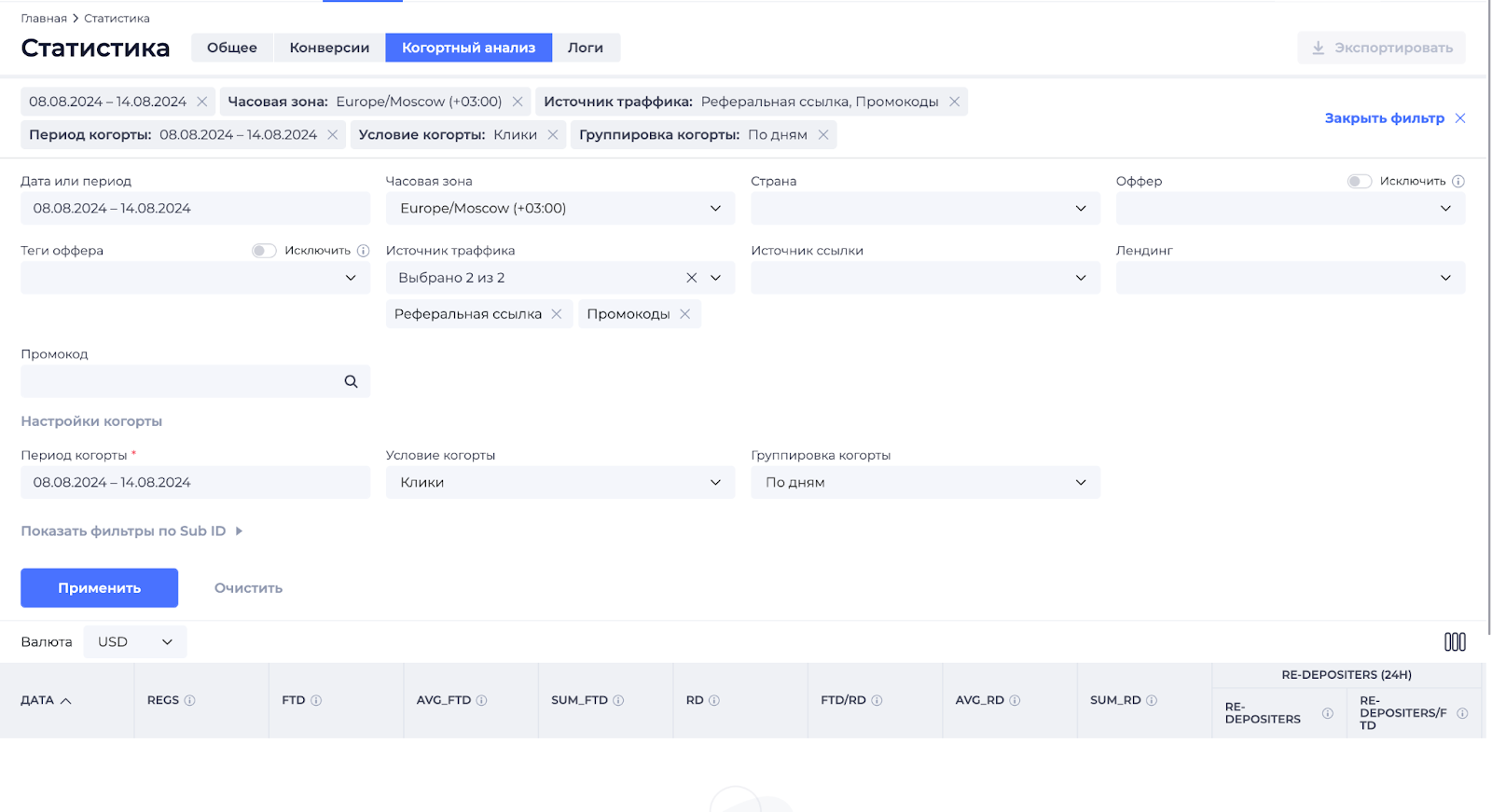Click the Применить button
The image size is (1492, 812).
point(100,588)
